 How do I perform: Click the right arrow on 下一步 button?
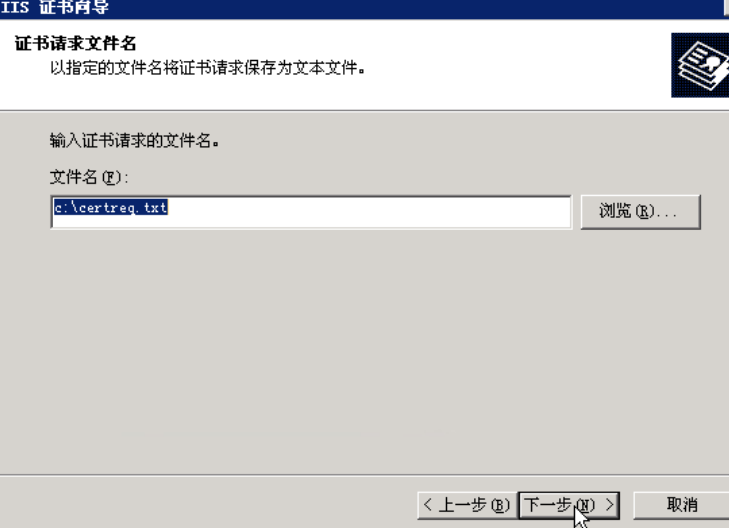point(610,504)
